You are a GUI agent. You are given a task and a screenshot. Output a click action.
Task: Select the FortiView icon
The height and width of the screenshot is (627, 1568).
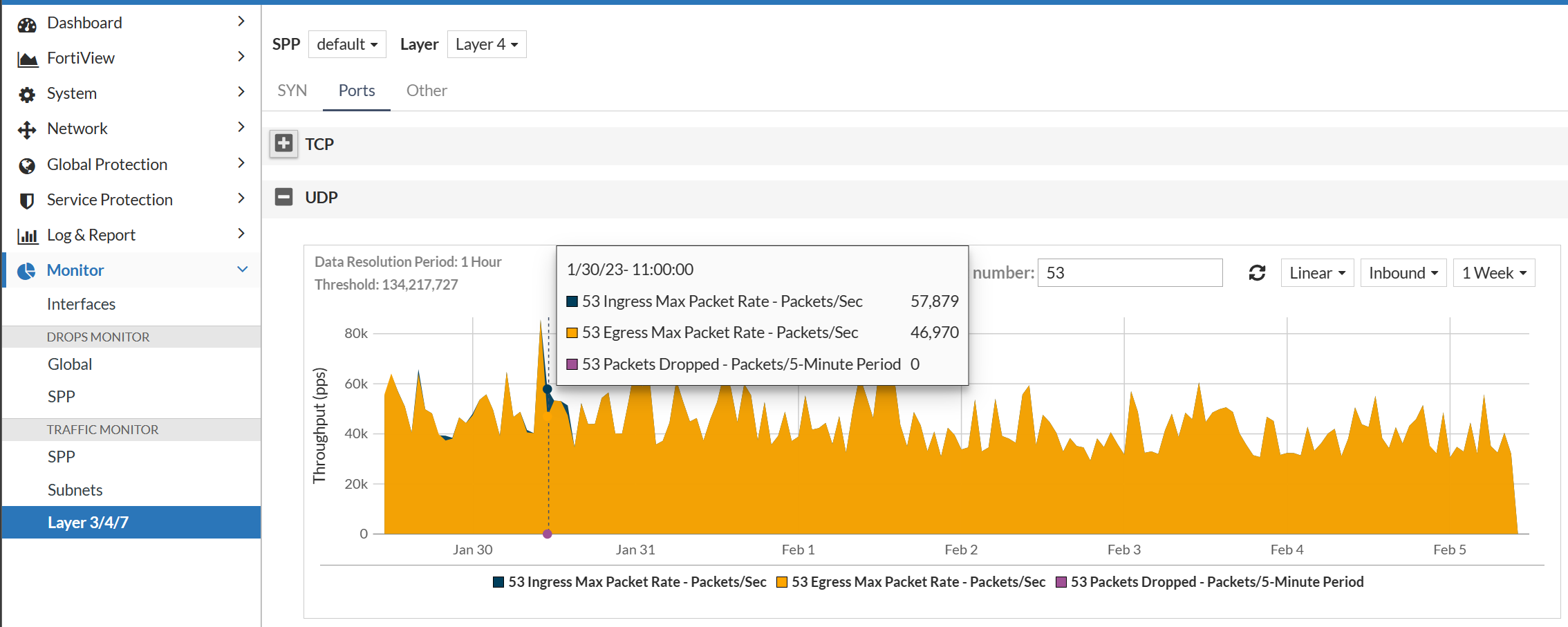(x=27, y=57)
